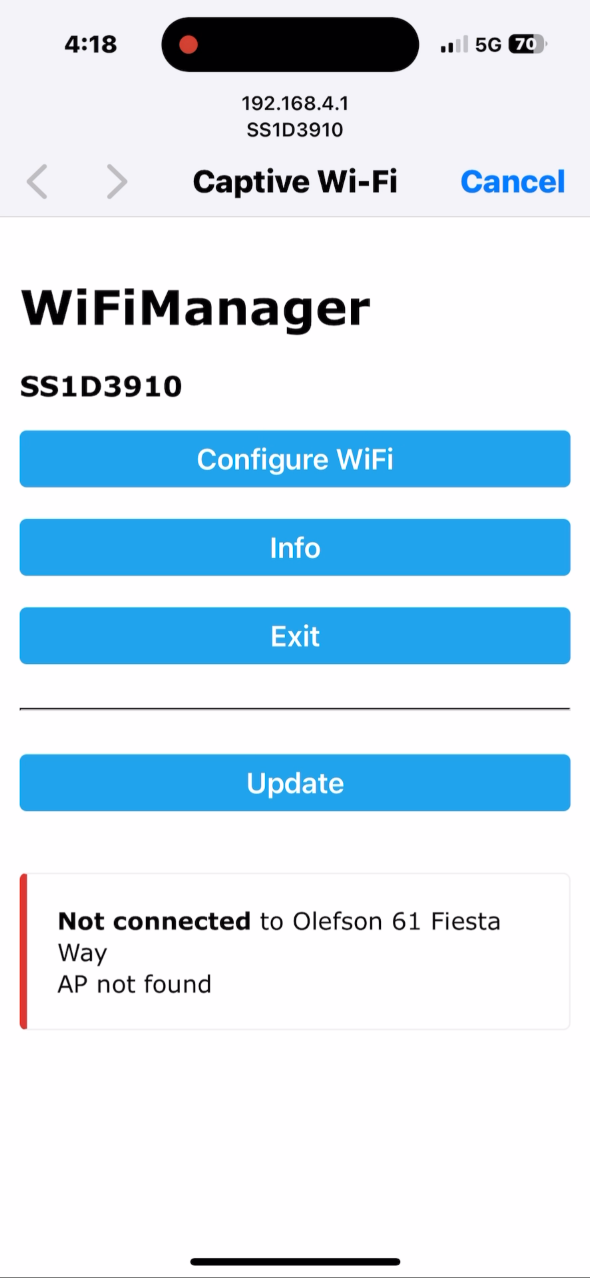Tap the bold SS1D3910 device name
590x1278 pixels.
(x=101, y=387)
